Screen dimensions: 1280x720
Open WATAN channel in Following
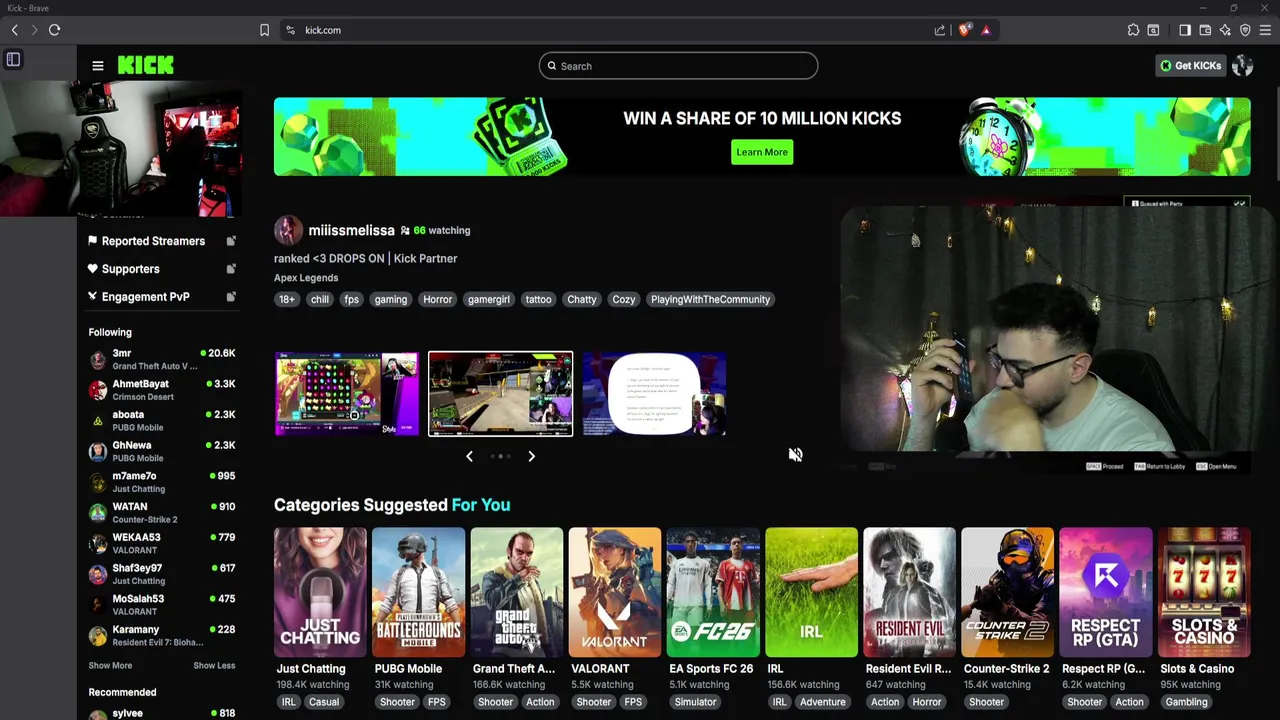point(161,513)
